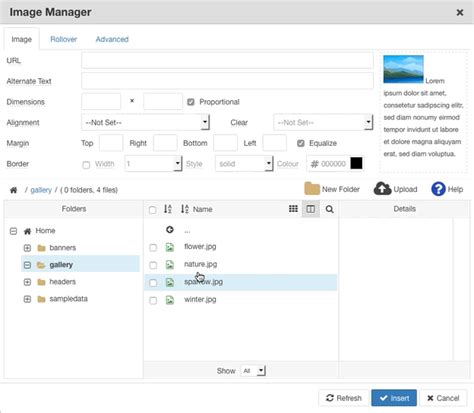
Task: Go up one folder with back arrow
Action: pos(170,229)
